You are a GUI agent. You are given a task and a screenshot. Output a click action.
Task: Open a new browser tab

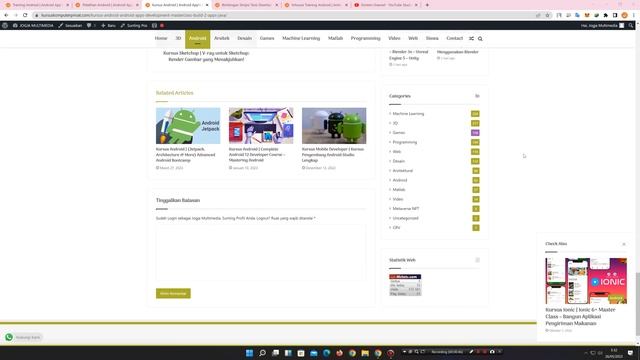click(x=427, y=5)
